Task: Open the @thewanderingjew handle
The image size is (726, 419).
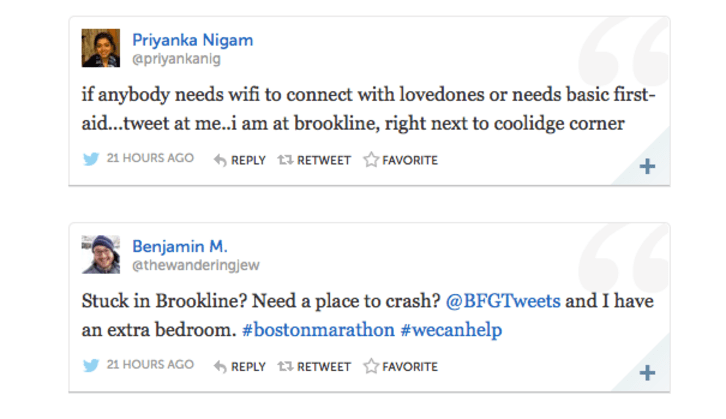Action: pyautogui.click(x=196, y=265)
